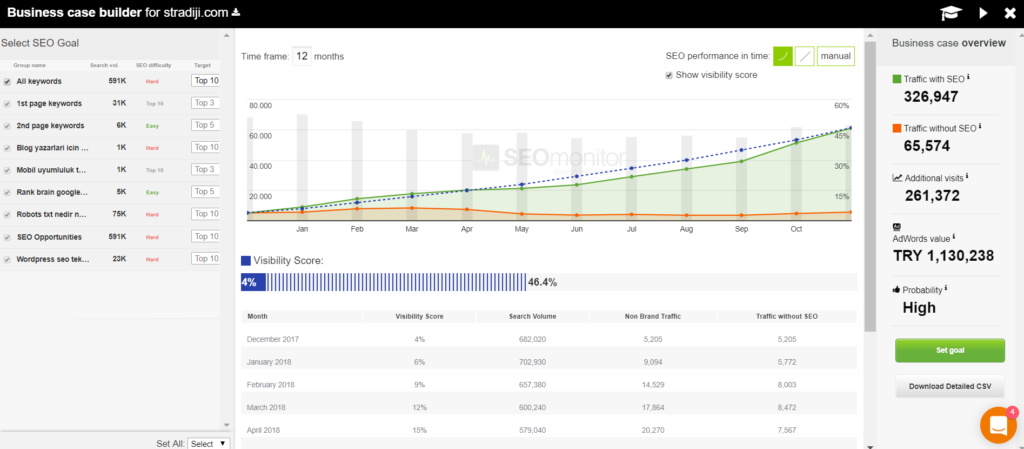This screenshot has height=449, width=1024.
Task: Click info icon beside Traffic without SEO
Action: pyautogui.click(x=980, y=127)
